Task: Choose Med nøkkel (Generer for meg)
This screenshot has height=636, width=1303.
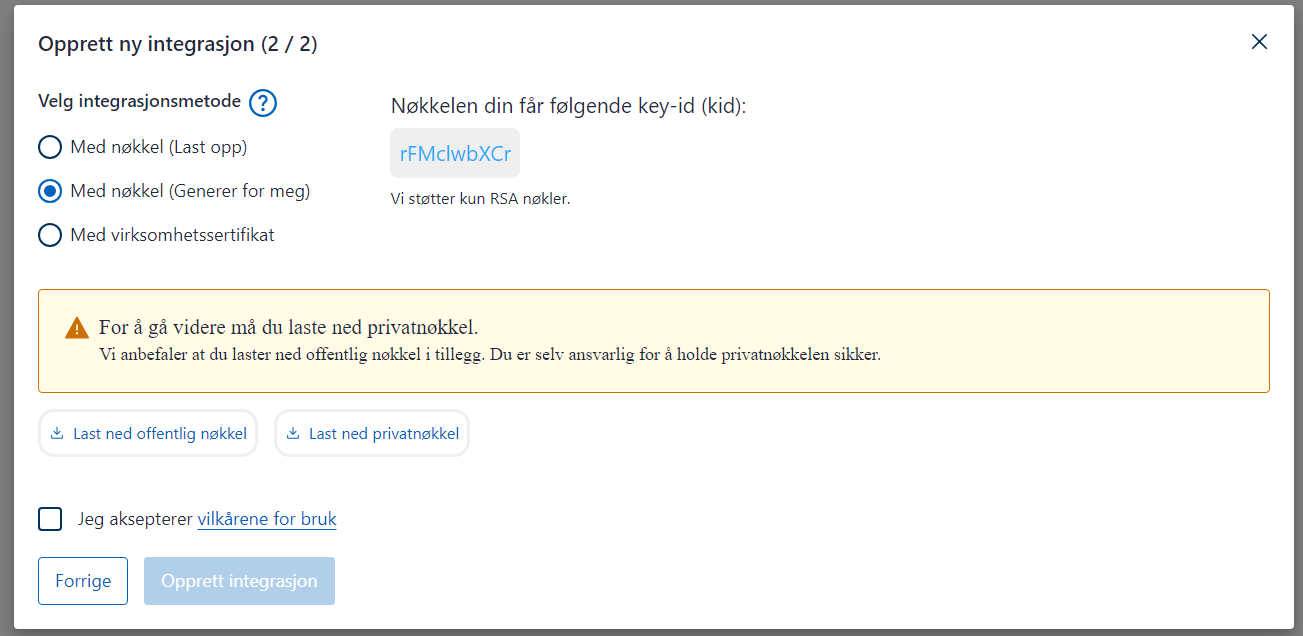Action: tap(50, 192)
